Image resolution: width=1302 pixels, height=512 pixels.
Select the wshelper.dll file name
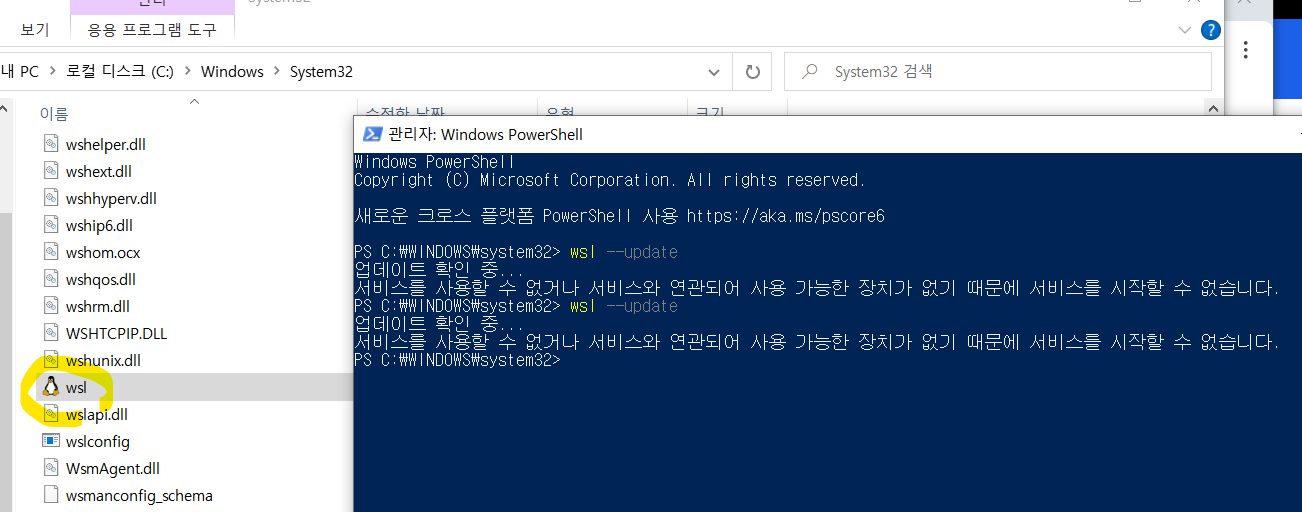(106, 144)
